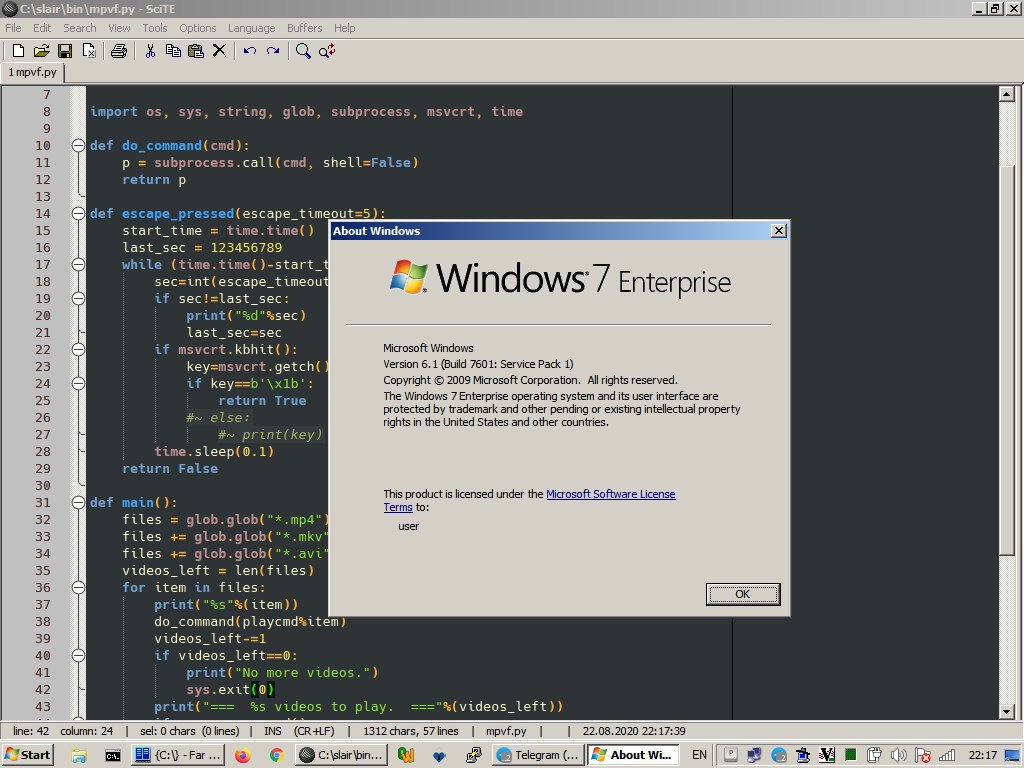Image resolution: width=1024 pixels, height=768 pixels.
Task: Click OK in the About Windows dialog
Action: tap(743, 594)
